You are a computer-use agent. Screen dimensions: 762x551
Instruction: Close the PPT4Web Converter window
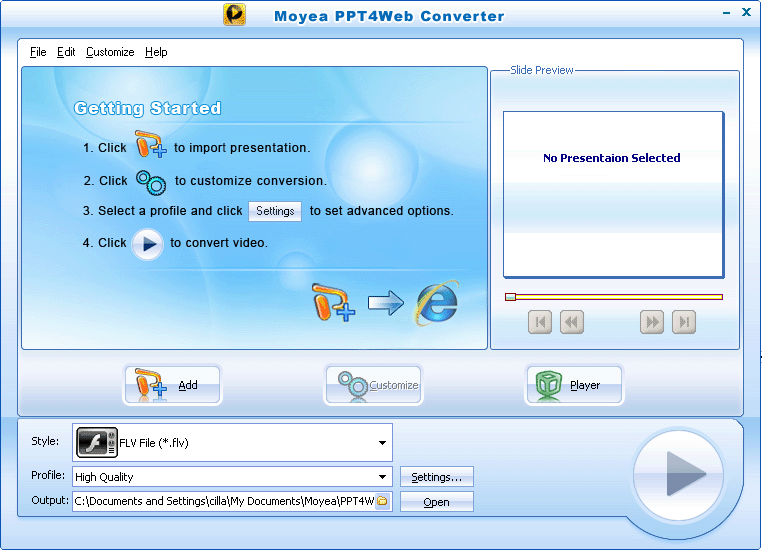746,13
